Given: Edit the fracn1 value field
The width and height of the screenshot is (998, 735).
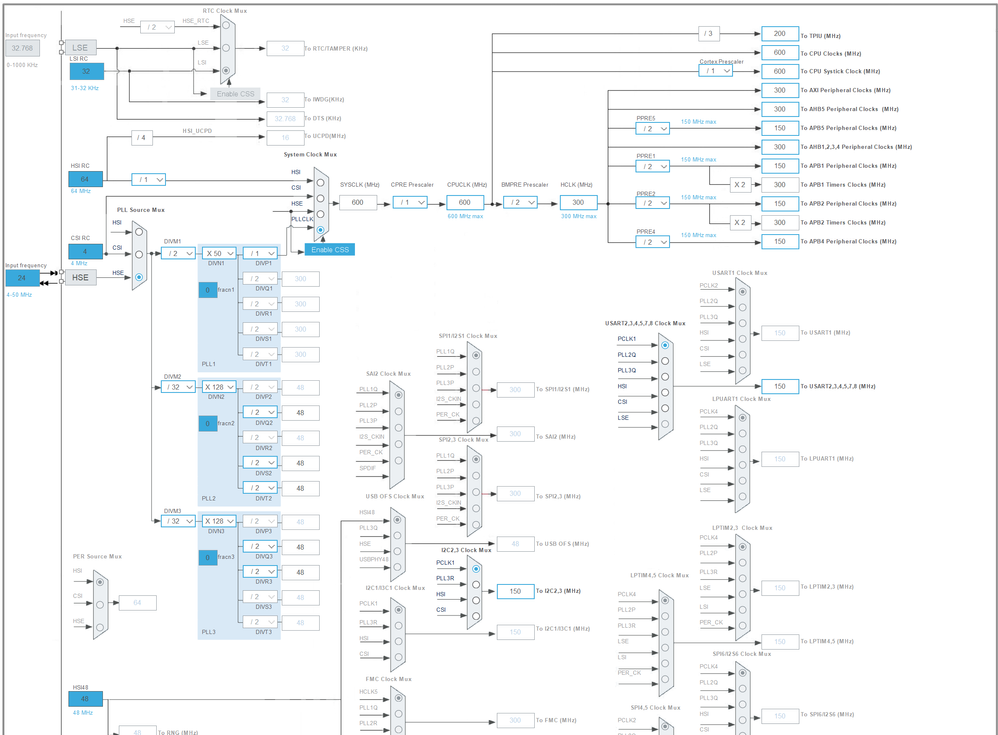Looking at the screenshot, I should 207,290.
